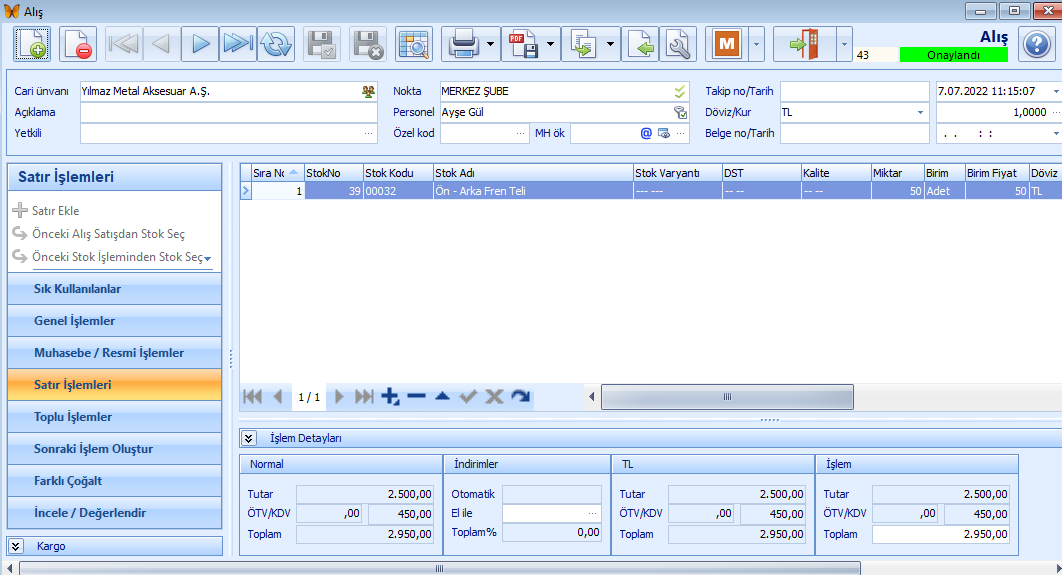
Task: Export to PDF with the PDF save icon
Action: pos(523,45)
